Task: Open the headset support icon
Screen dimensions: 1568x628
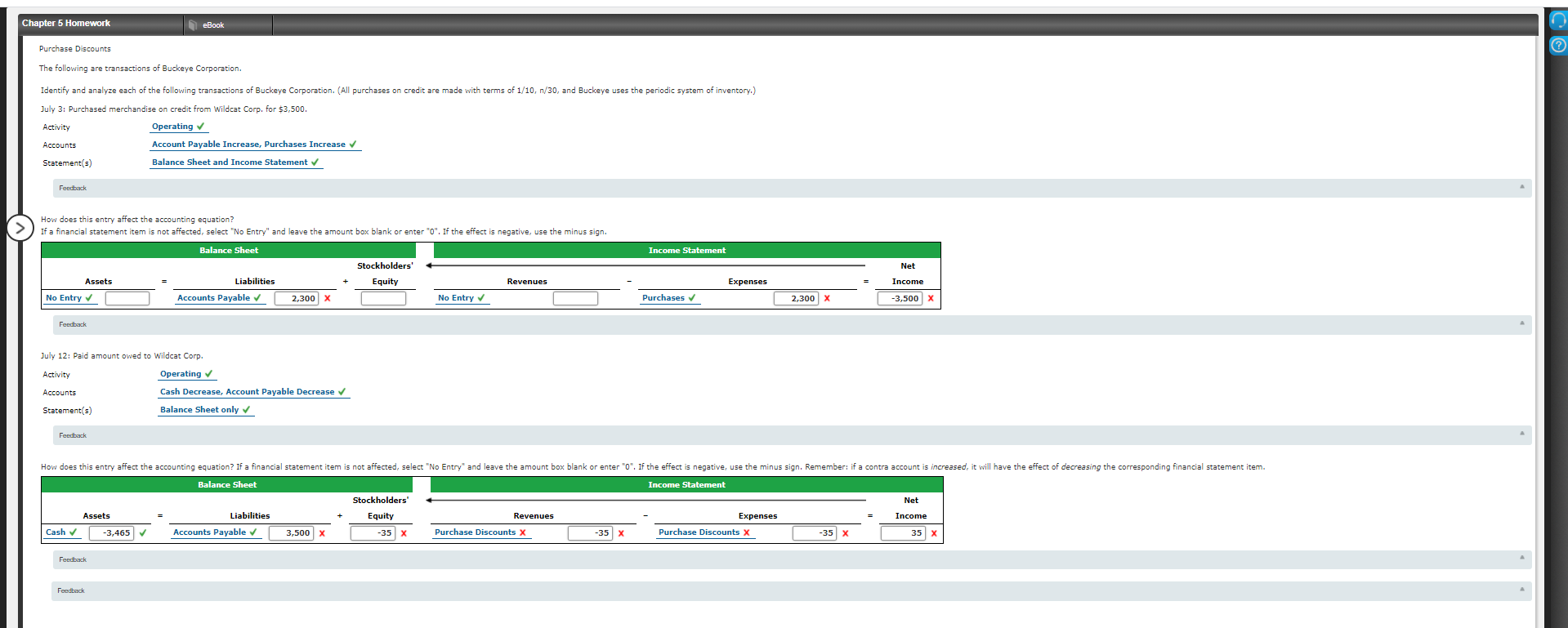Action: [1558, 20]
